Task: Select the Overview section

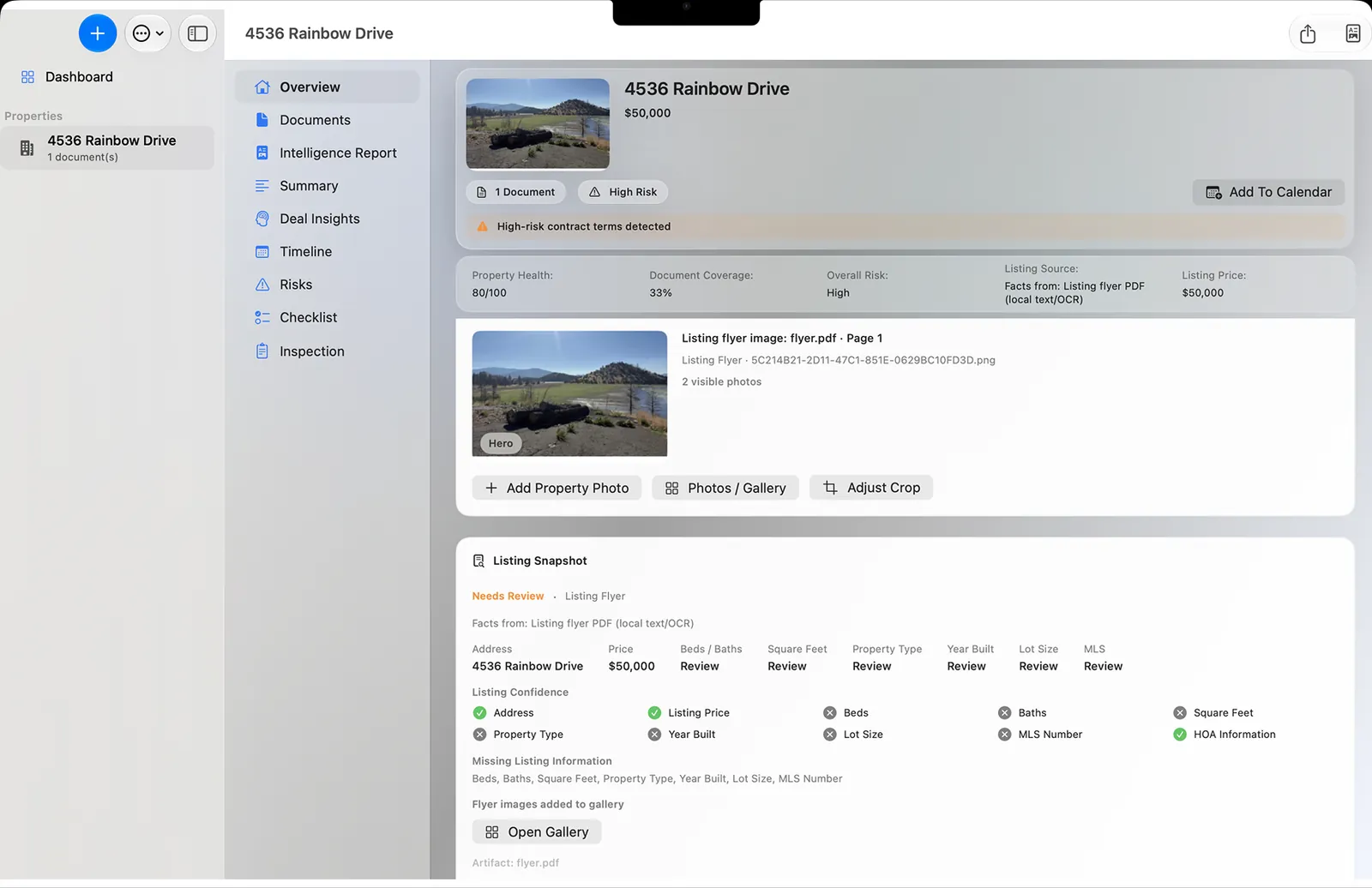Action: point(327,87)
